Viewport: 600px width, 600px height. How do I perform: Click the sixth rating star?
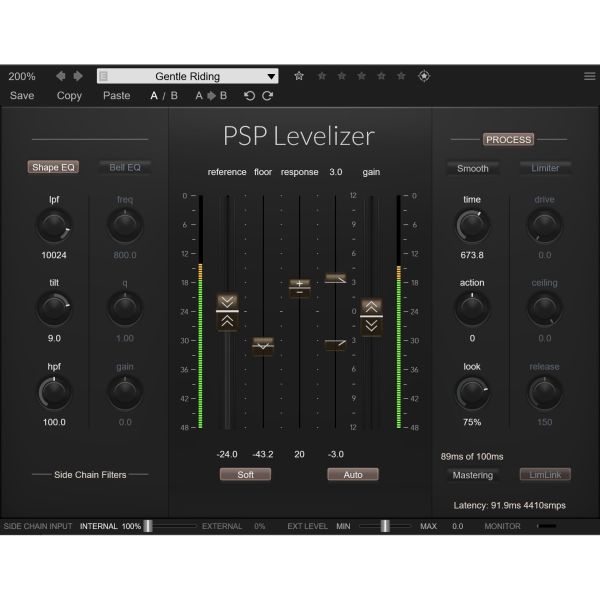click(x=401, y=76)
